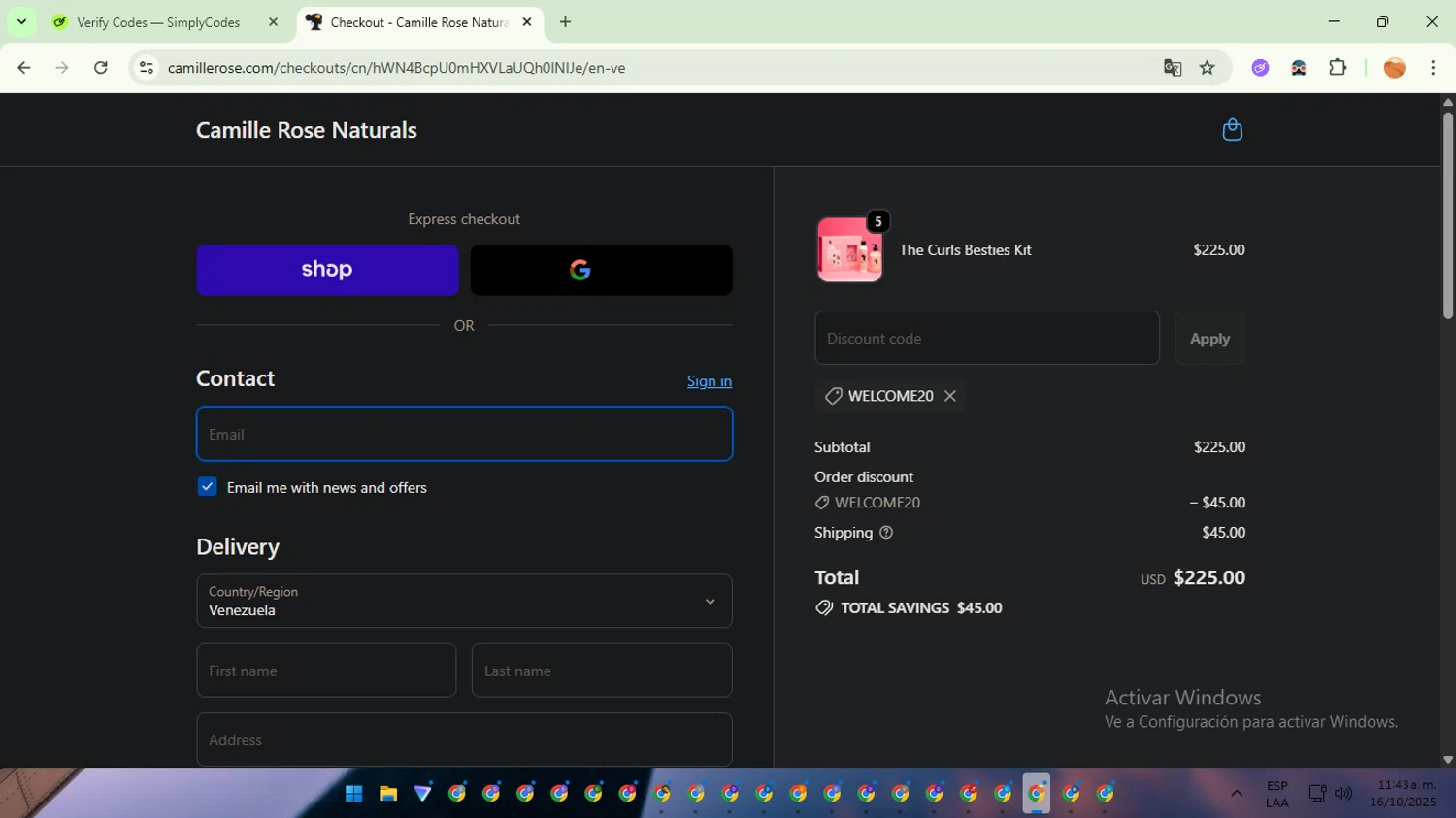Click the browser back arrow

pos(24,68)
